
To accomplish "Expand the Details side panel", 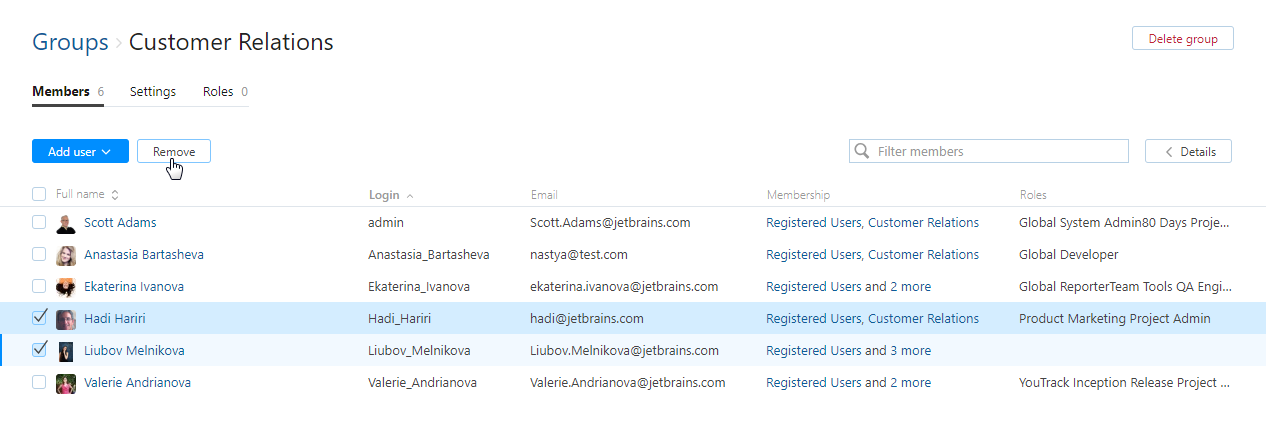I will (1188, 152).
